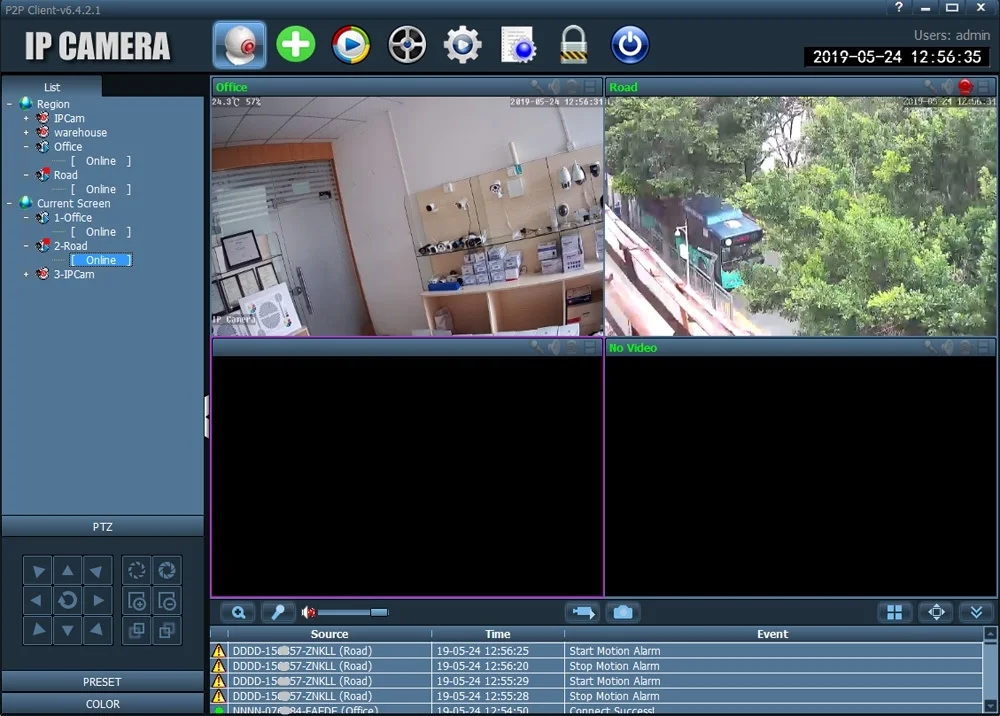Select the 12:56:25 Start Motion Alarm event row

click(596, 651)
